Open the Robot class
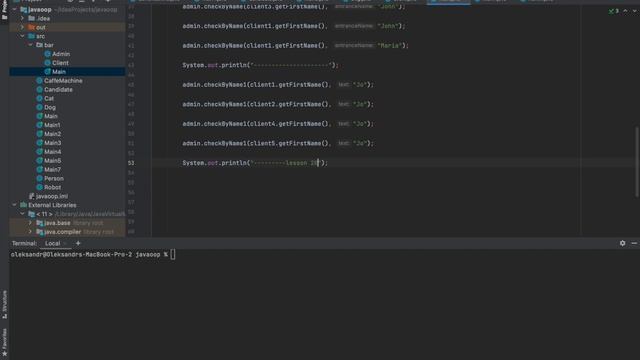 coord(52,187)
